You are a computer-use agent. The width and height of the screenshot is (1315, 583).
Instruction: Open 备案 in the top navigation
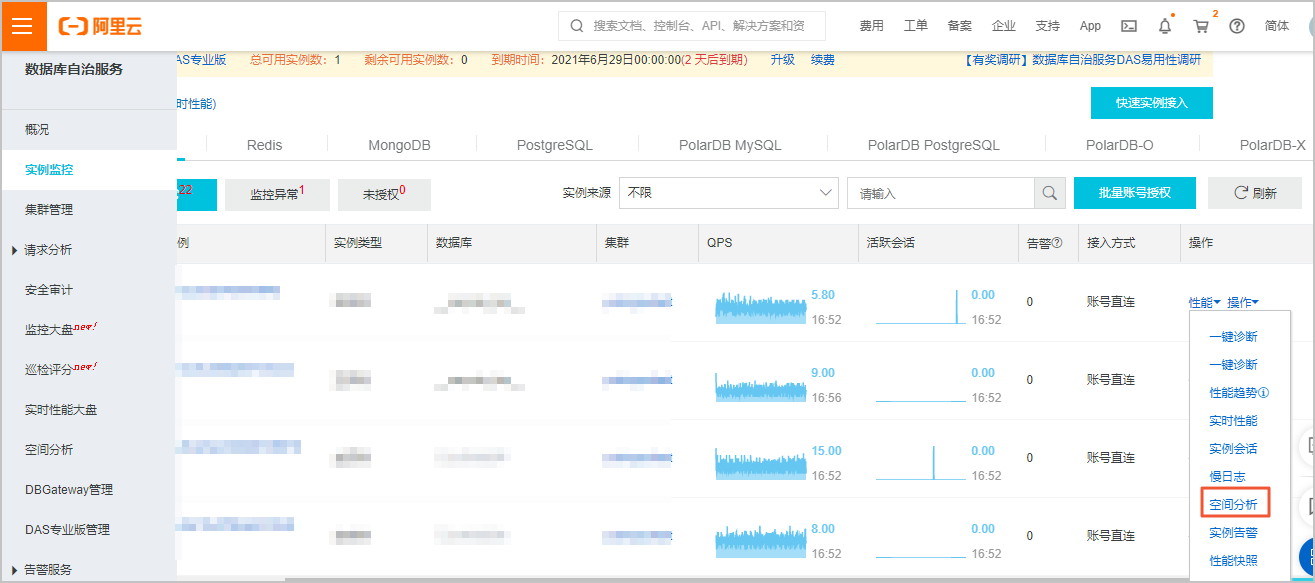tap(959, 26)
